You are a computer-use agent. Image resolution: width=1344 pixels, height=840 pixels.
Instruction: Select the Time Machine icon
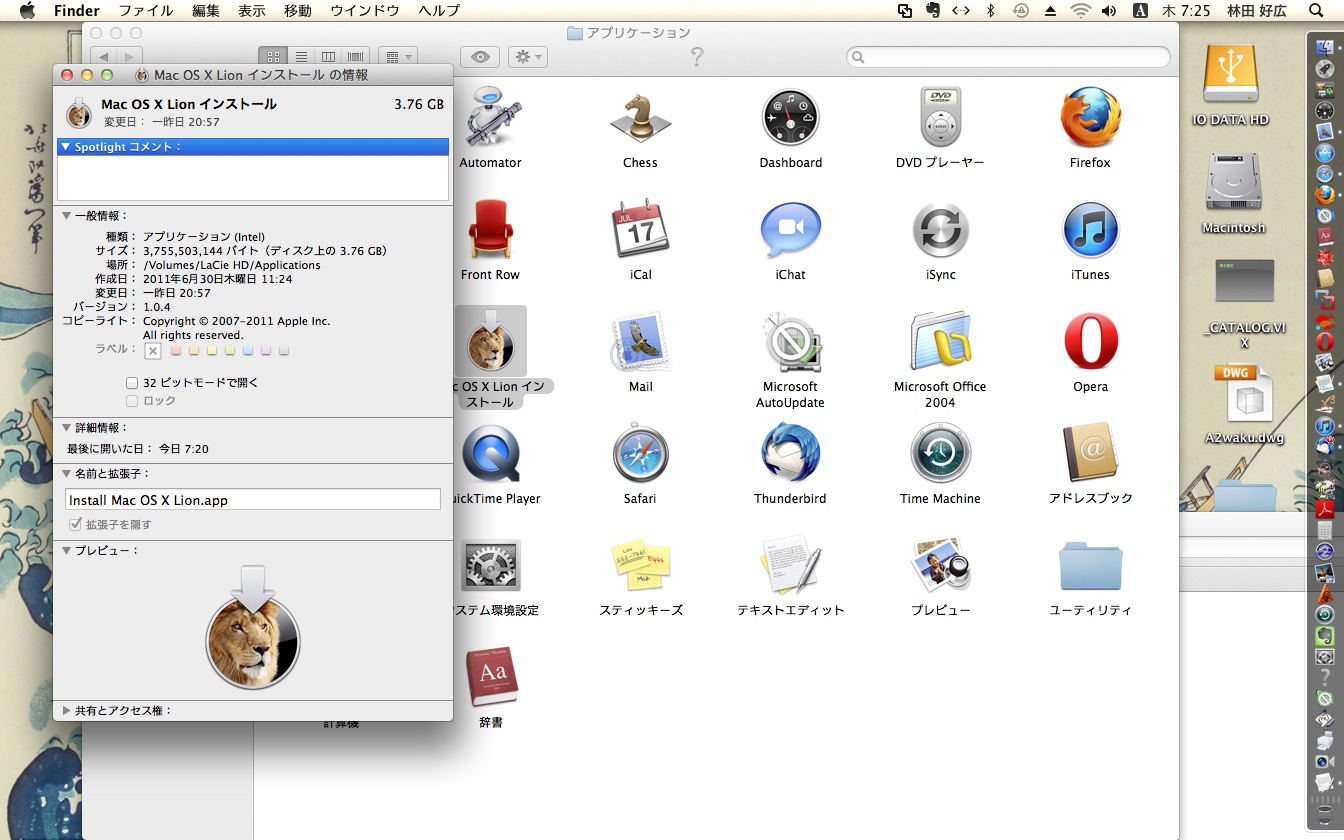coord(940,454)
